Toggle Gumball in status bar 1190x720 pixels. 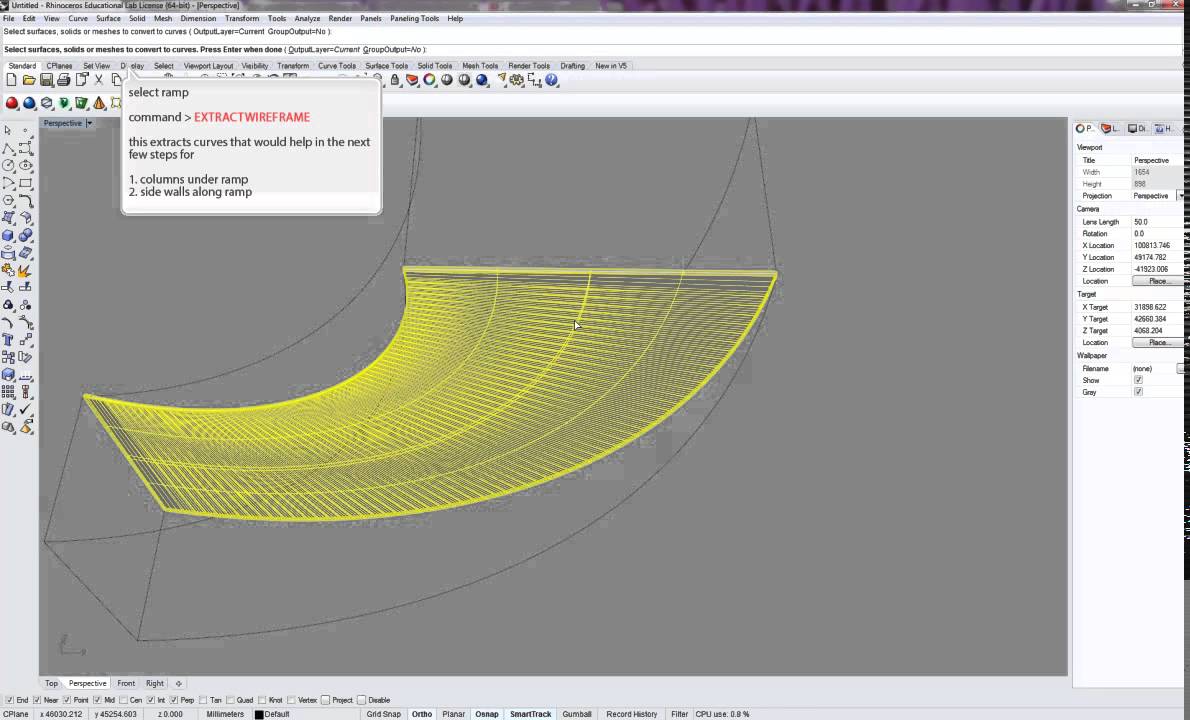click(577, 714)
